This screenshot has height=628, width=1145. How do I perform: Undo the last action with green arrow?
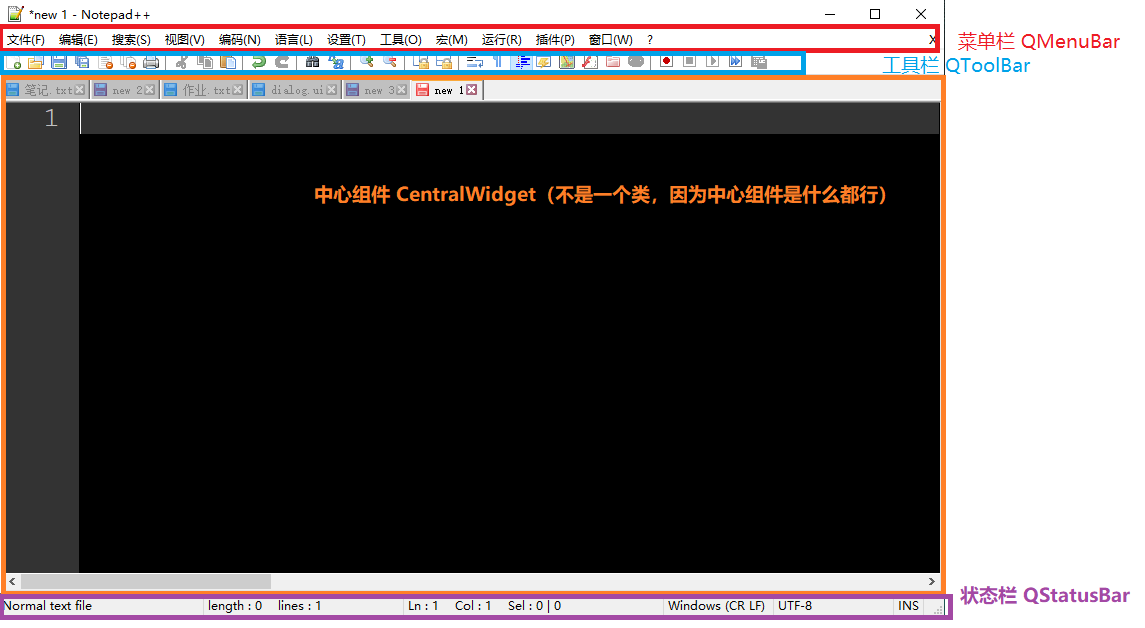[259, 63]
